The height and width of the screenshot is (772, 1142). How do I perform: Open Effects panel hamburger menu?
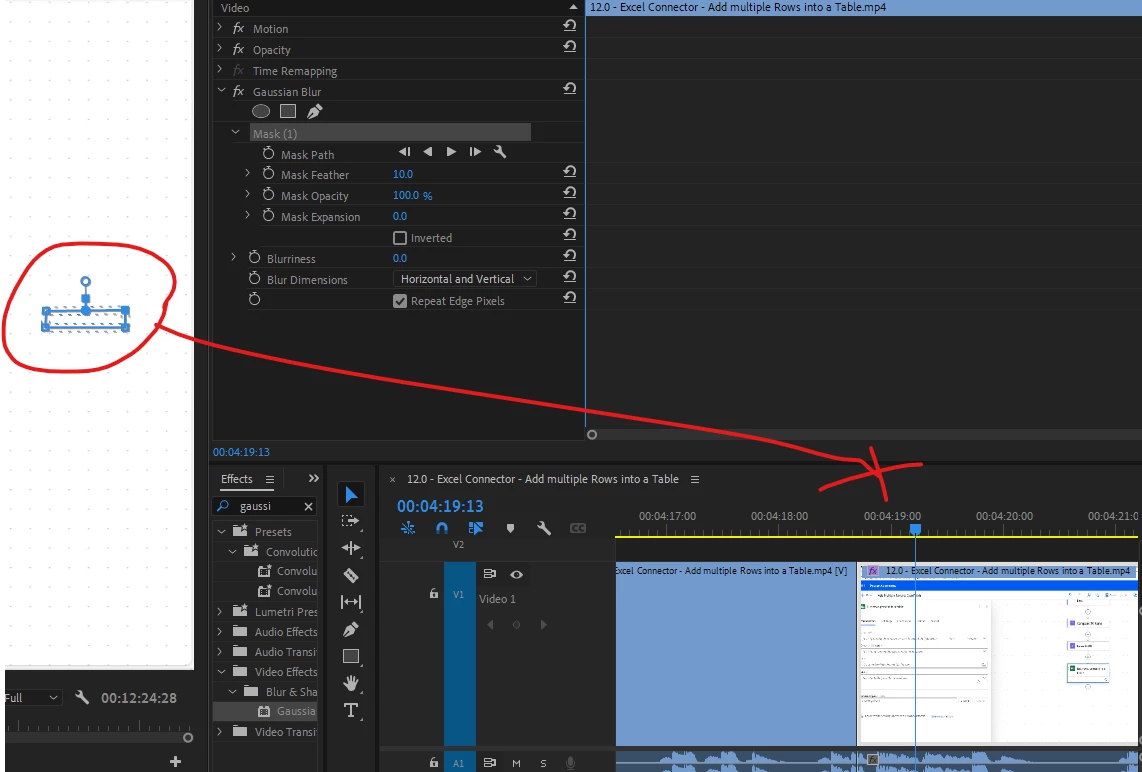pos(269,479)
